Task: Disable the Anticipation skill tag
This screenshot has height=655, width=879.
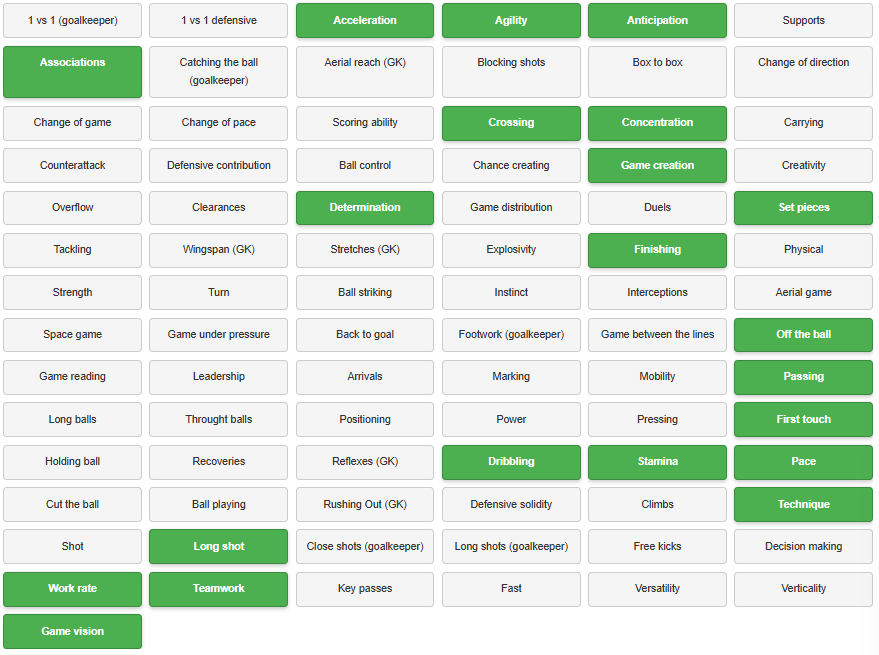Action: (x=657, y=20)
